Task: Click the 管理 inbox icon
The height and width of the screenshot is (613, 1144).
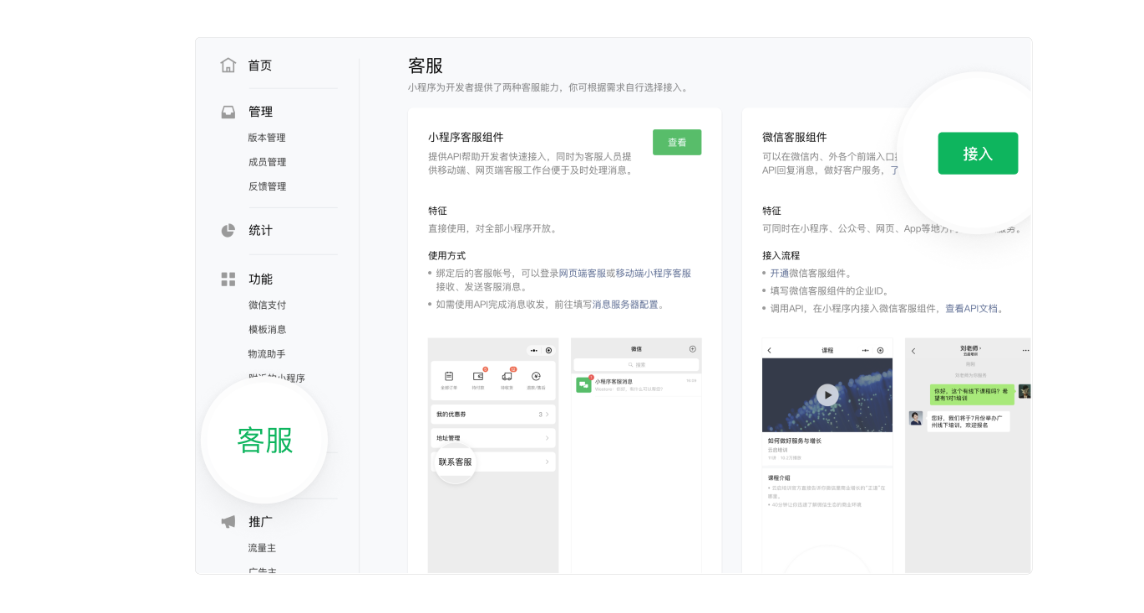Action: [x=228, y=112]
